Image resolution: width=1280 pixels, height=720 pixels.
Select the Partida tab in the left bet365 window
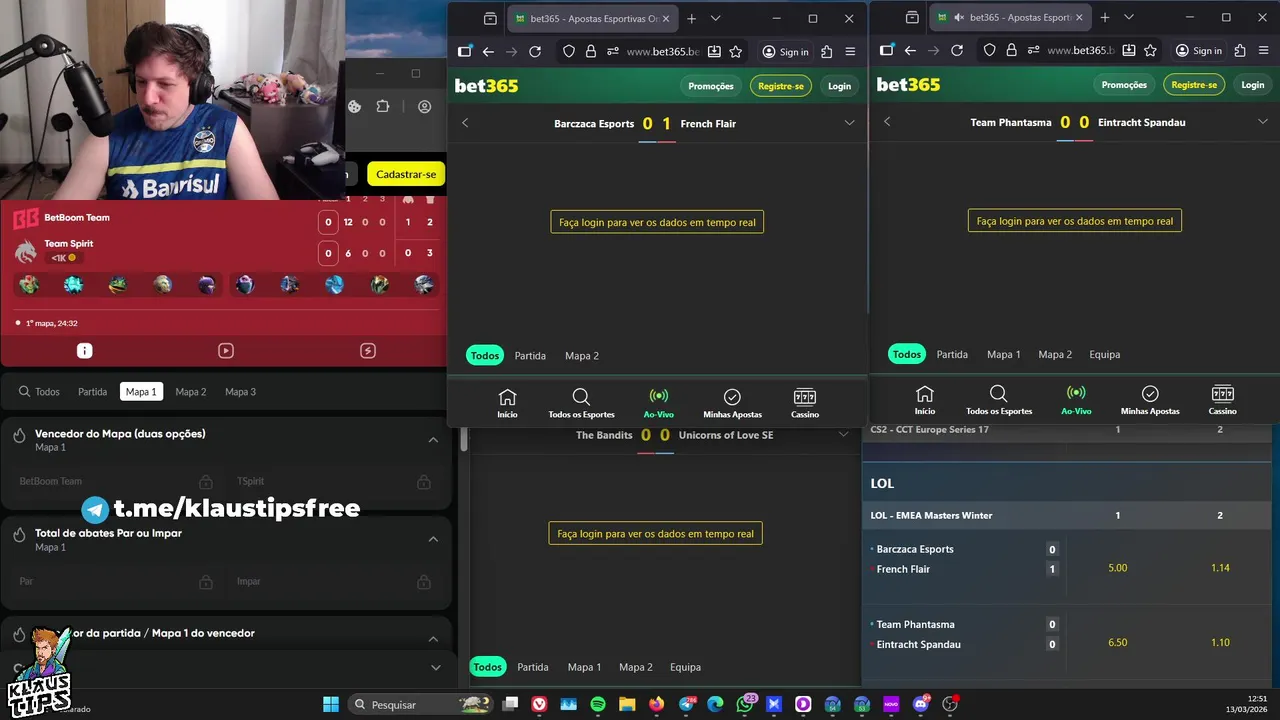point(530,356)
